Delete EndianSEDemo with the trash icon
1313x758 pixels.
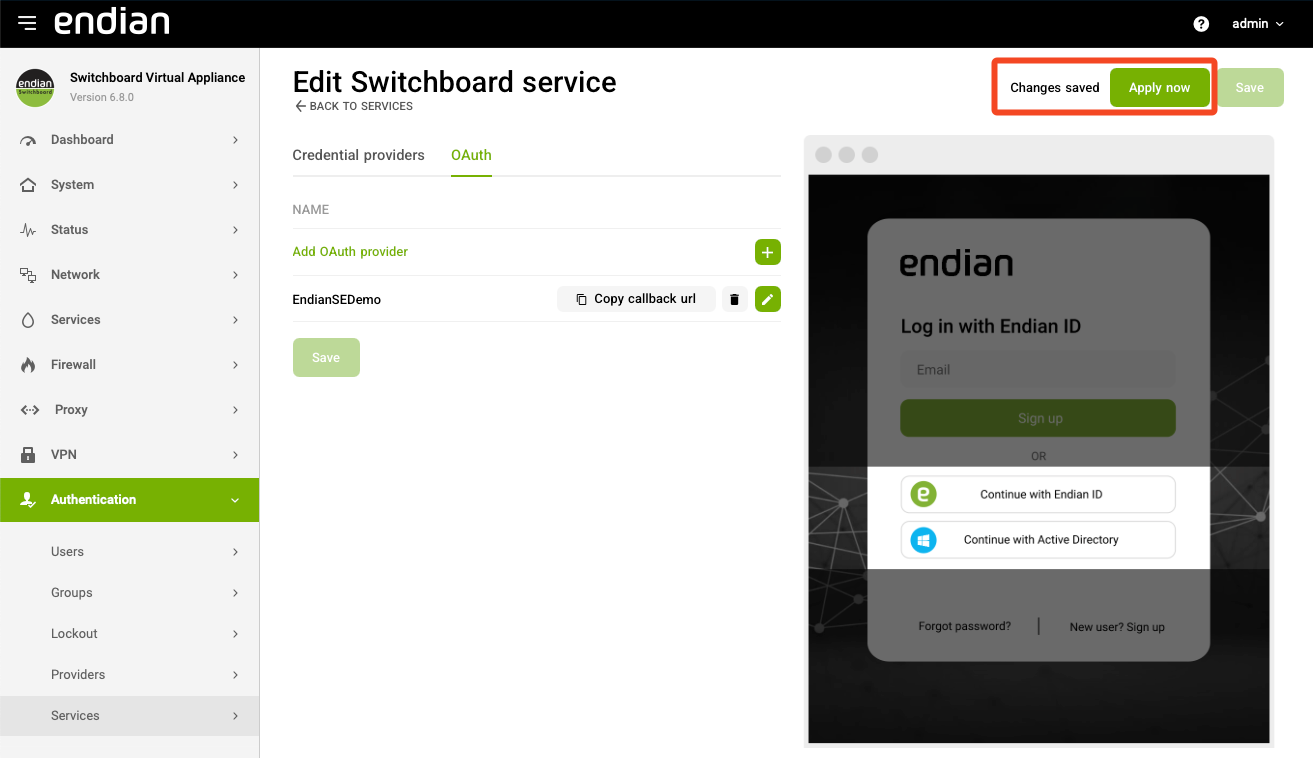point(735,299)
